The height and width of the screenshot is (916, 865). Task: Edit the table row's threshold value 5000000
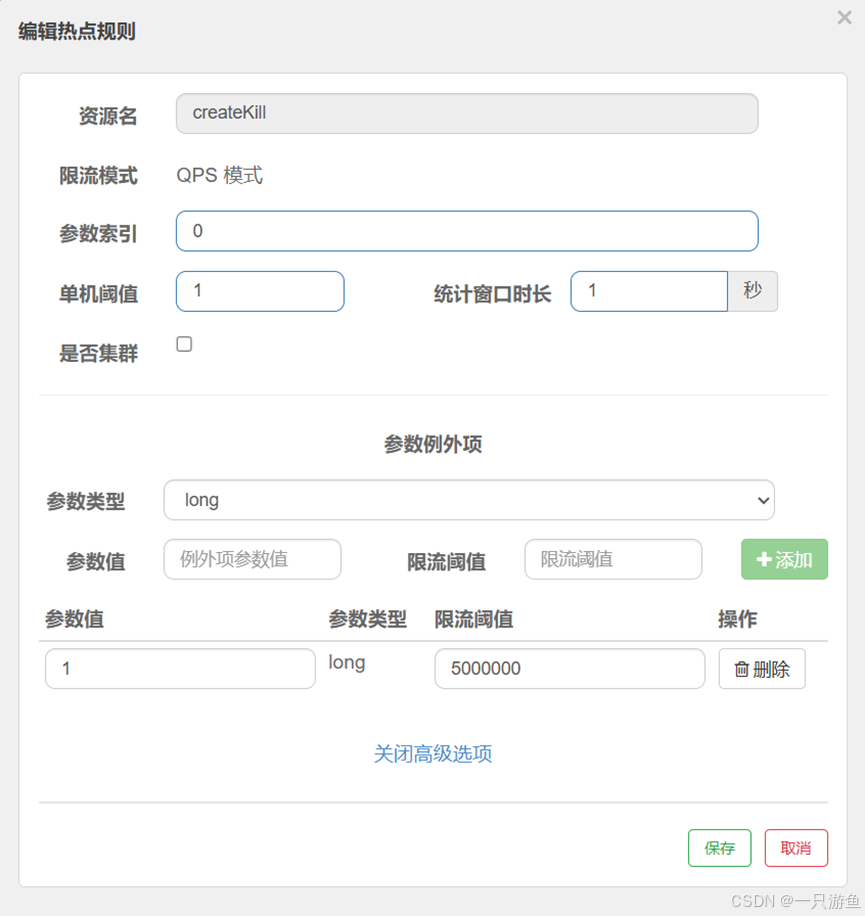click(569, 668)
